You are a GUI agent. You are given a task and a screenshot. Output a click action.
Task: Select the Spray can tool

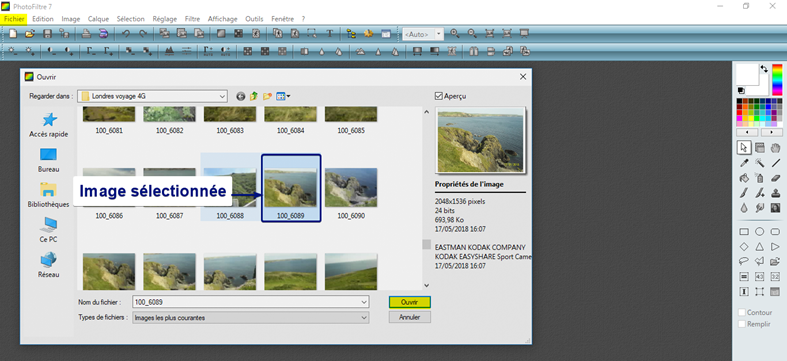(x=760, y=178)
